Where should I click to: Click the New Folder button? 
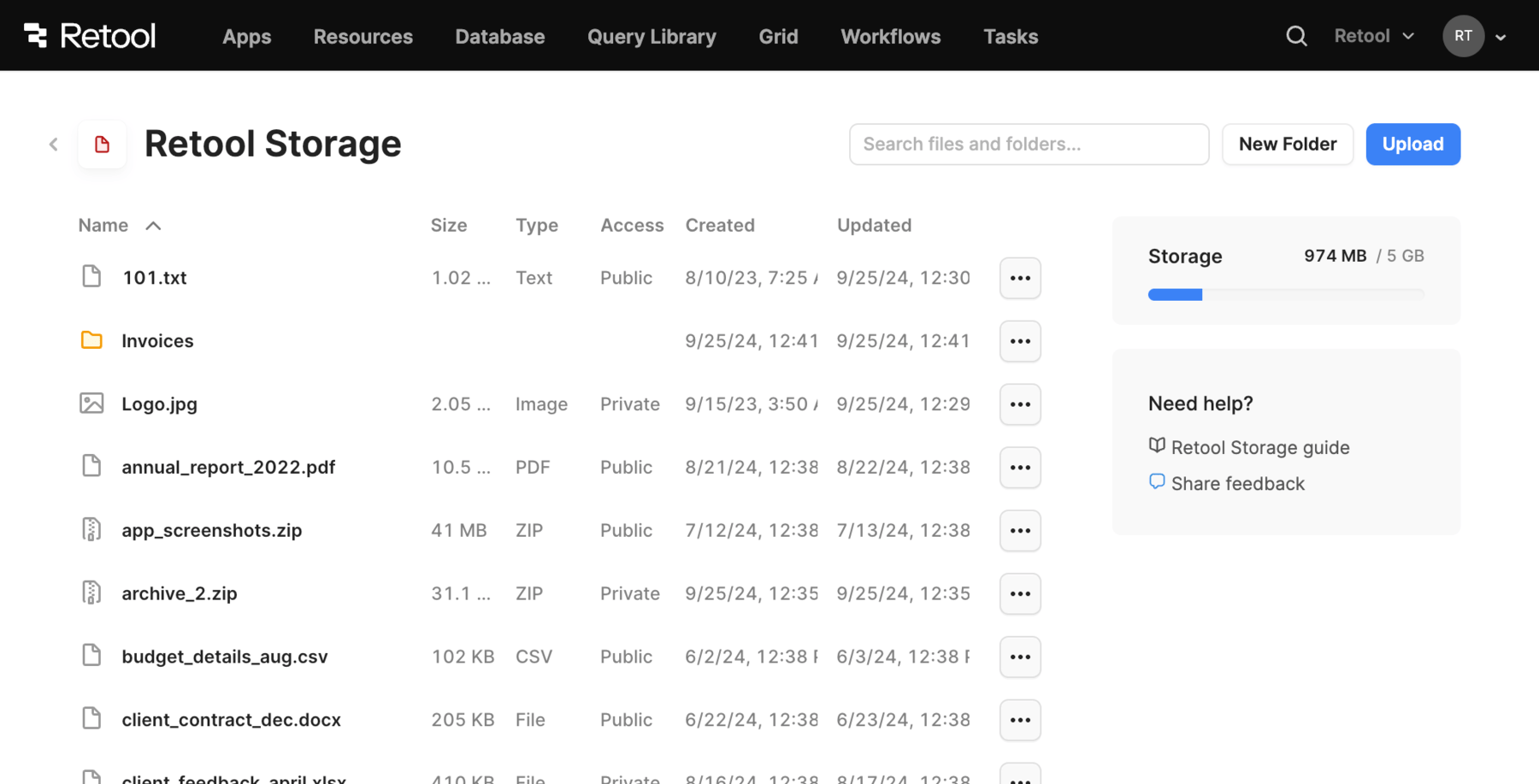click(1288, 144)
